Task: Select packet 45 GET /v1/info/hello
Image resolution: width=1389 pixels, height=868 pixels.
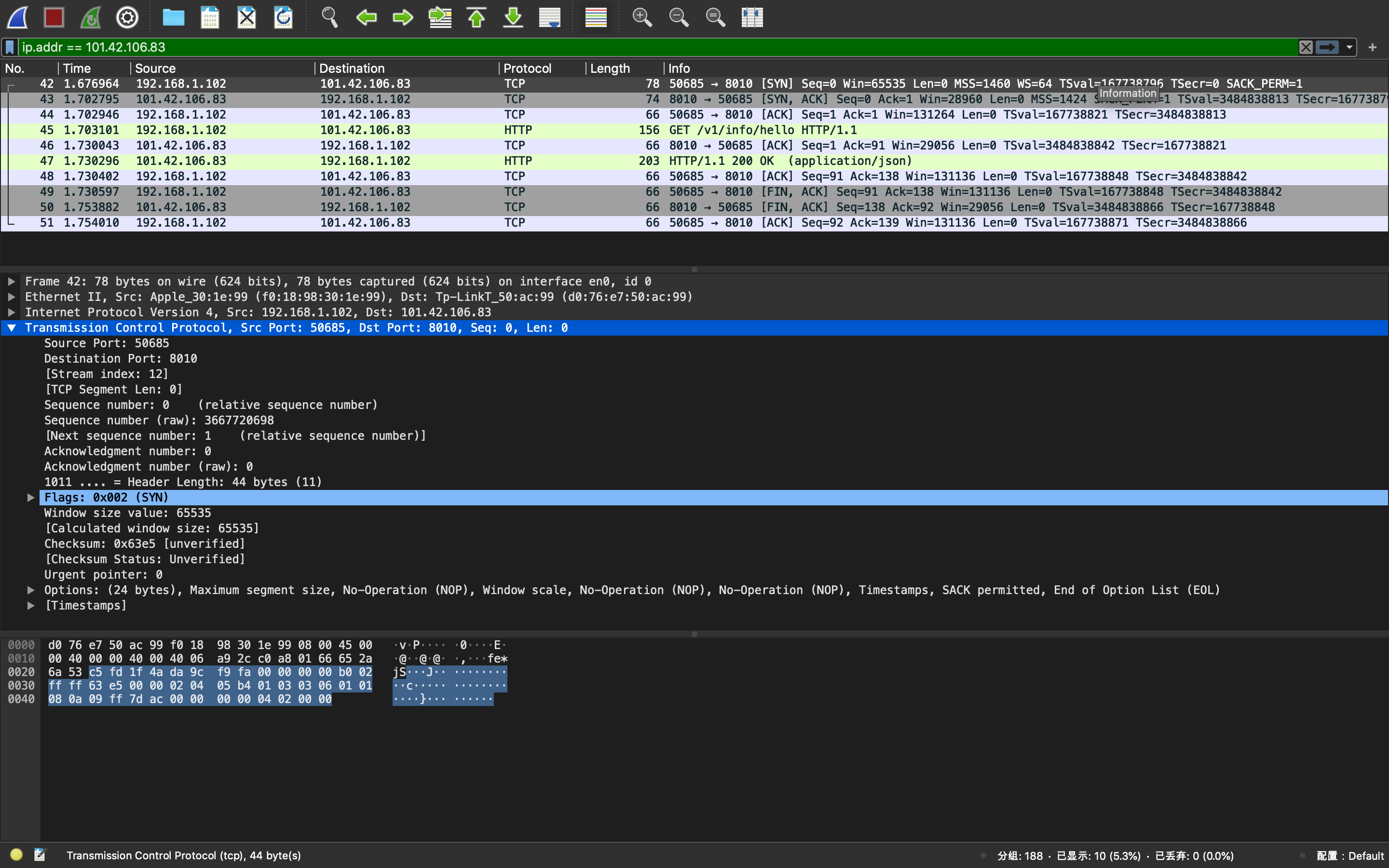Action: pos(694,130)
